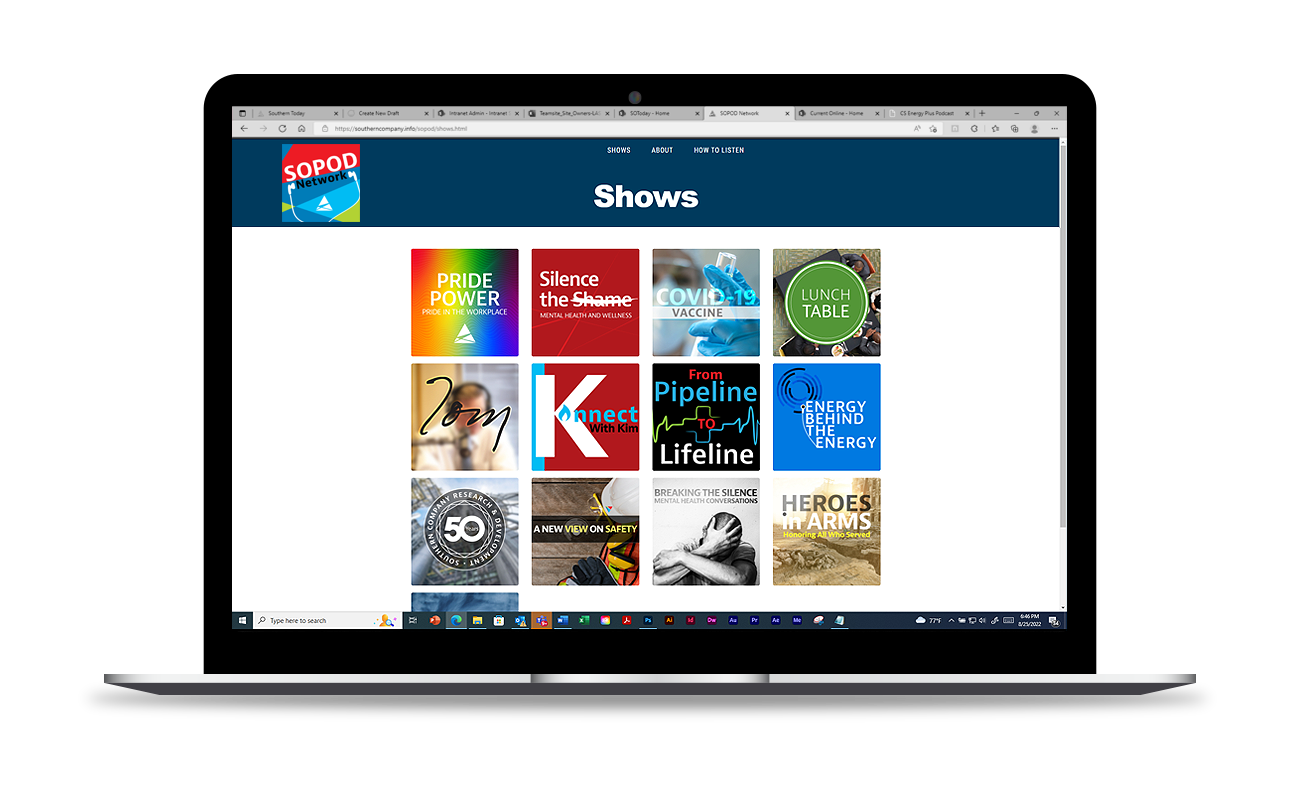Open the clock showing 6:46 PM
1300x800 pixels.
pos(1029,621)
